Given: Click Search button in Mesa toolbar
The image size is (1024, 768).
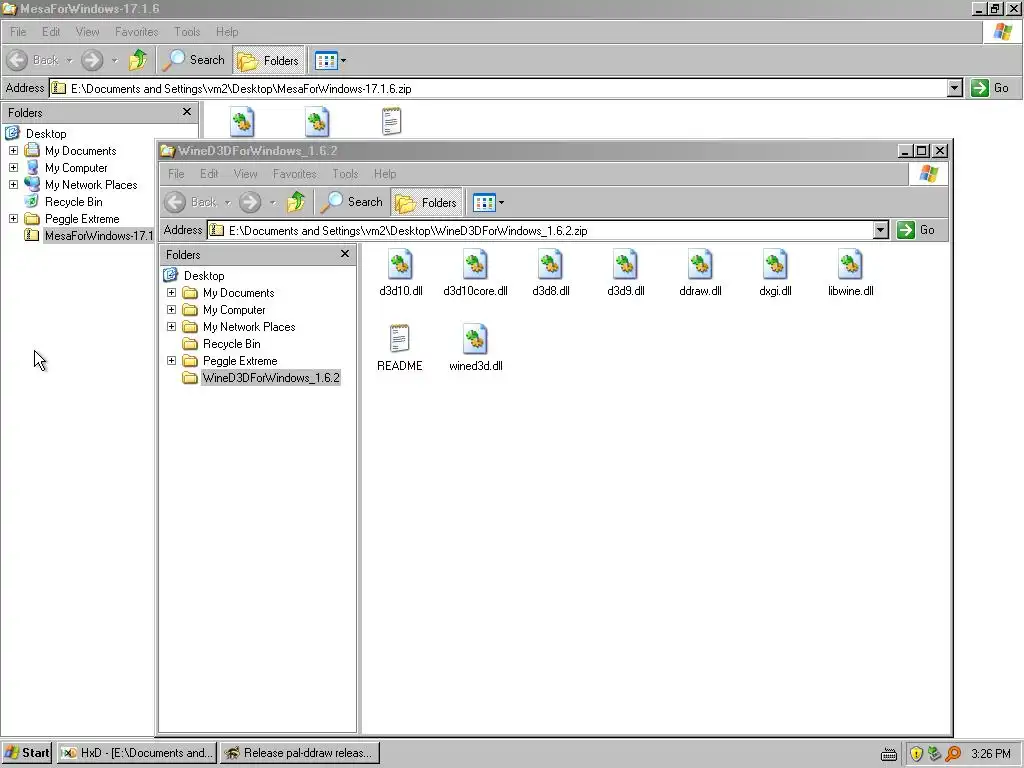Looking at the screenshot, I should click(x=193, y=60).
